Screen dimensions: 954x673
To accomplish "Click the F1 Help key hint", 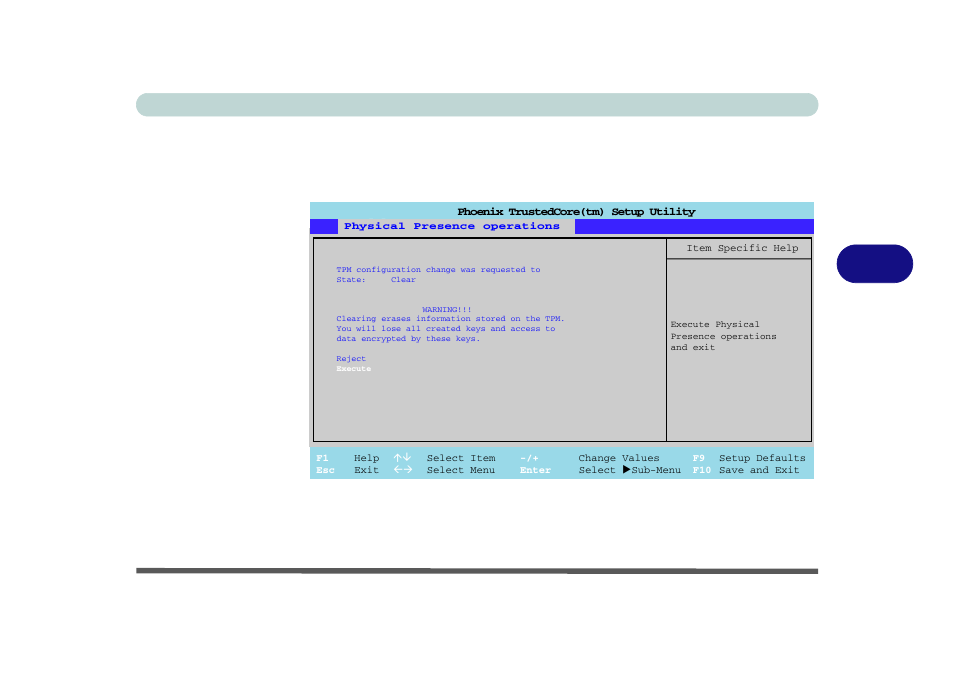I will (x=347, y=458).
